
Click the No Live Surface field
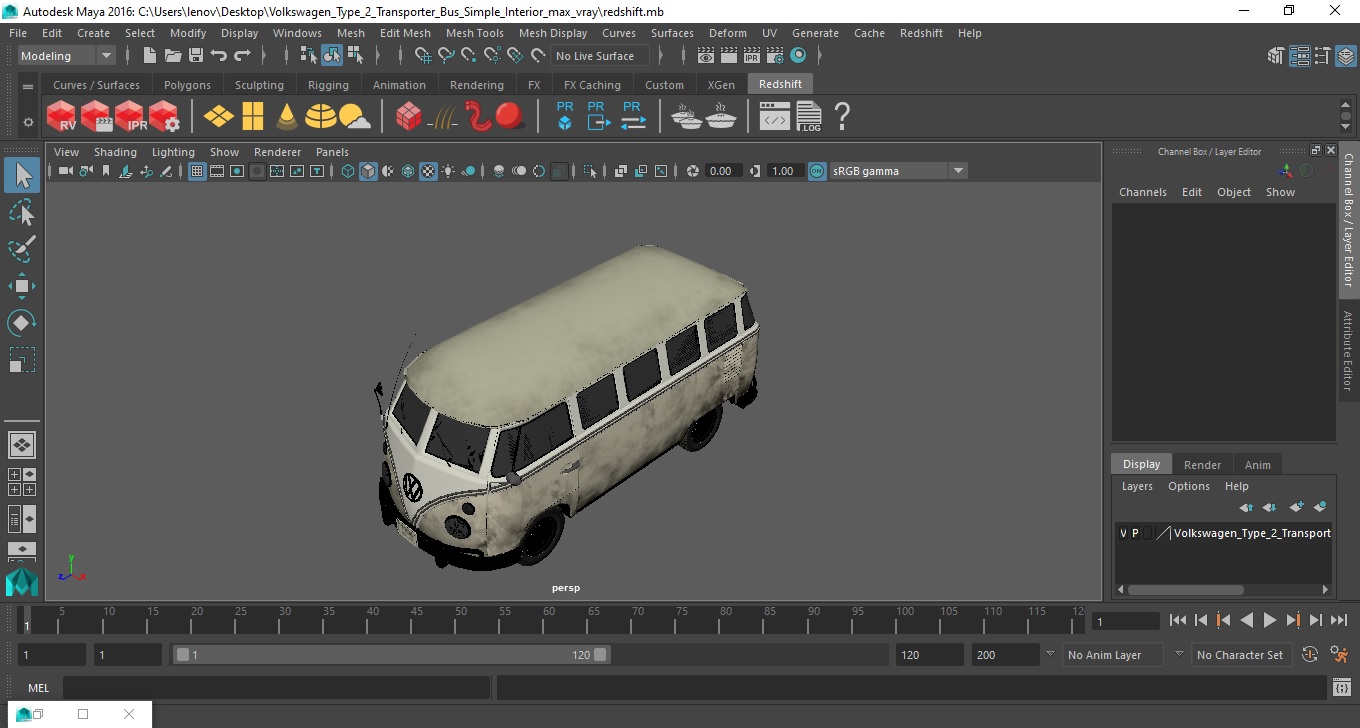pos(598,56)
